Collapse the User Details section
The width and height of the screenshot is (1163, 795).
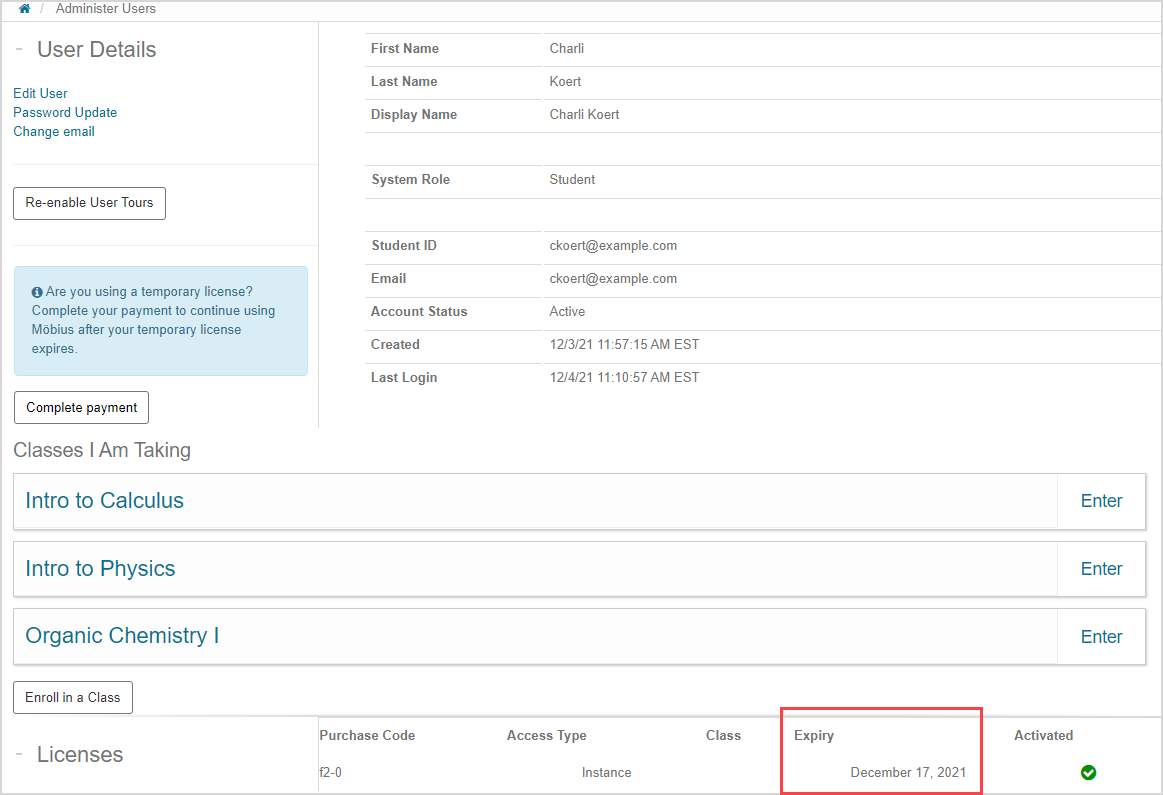pos(19,50)
